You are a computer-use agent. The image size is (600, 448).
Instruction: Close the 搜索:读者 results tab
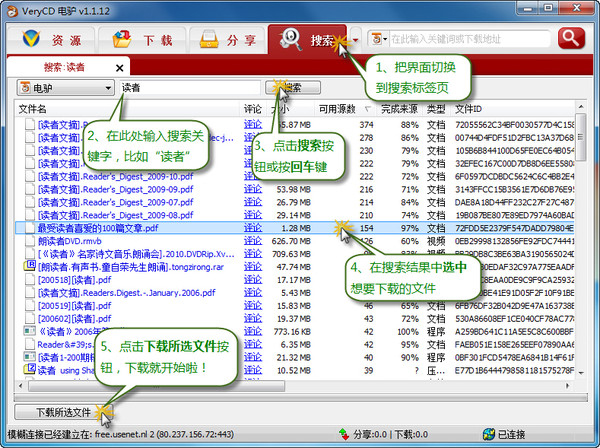(119, 68)
